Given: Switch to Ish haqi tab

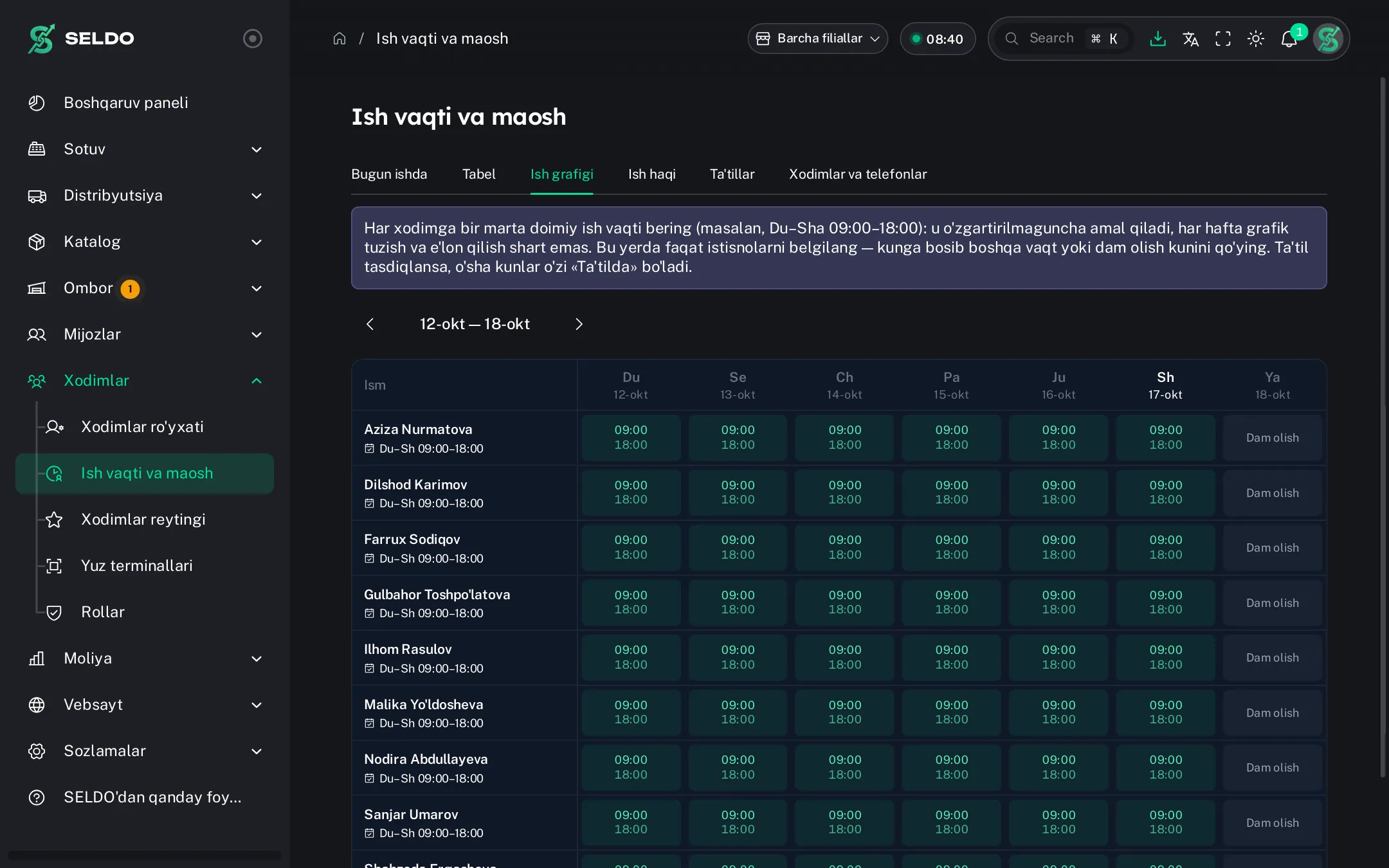Looking at the screenshot, I should tap(651, 174).
